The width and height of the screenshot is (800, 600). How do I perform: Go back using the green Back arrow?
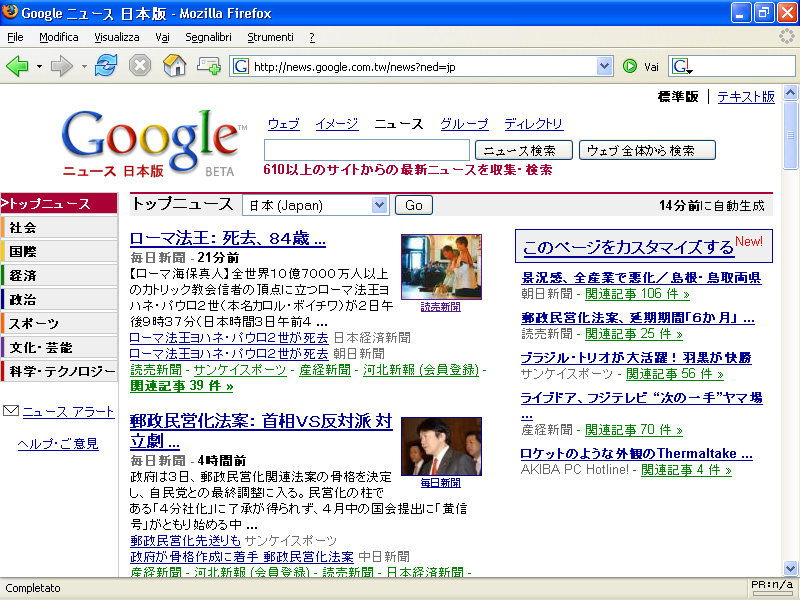click(17, 66)
